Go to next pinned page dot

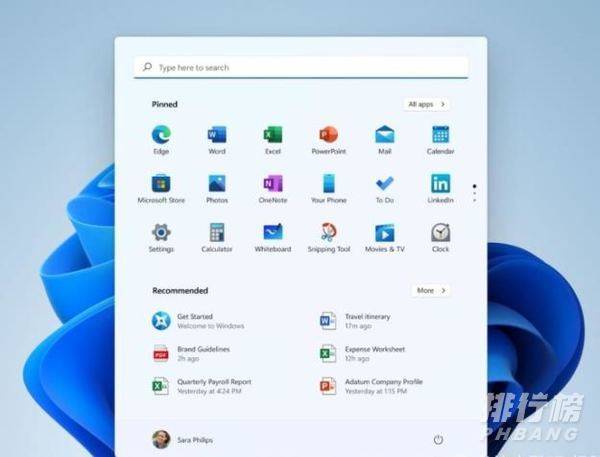(474, 193)
